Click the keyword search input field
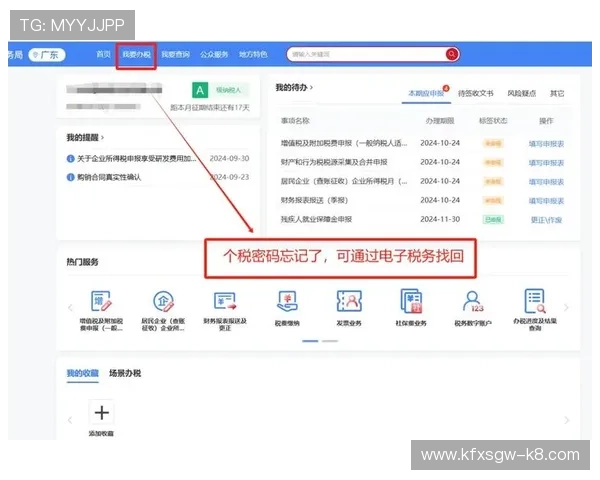 pyautogui.click(x=367, y=54)
